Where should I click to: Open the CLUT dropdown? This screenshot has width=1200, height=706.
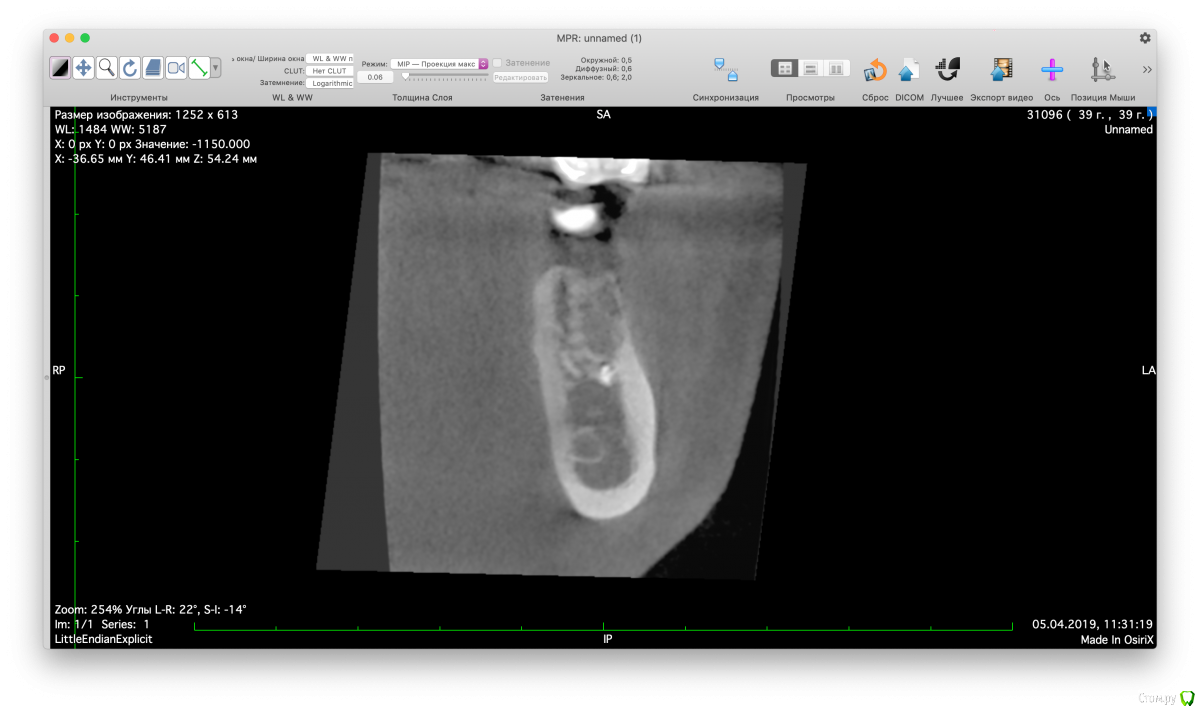[x=330, y=71]
